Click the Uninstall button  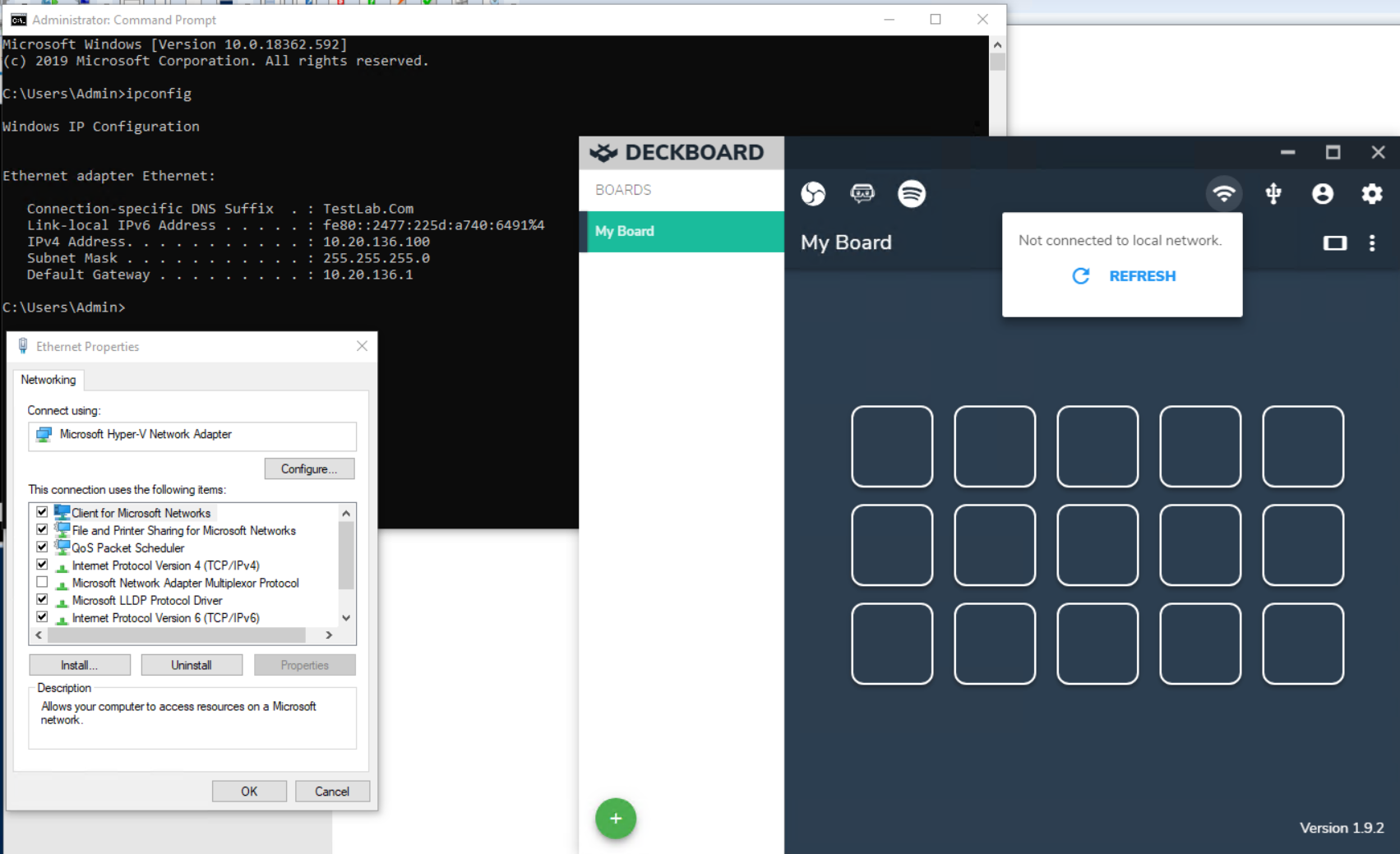pyautogui.click(x=192, y=665)
